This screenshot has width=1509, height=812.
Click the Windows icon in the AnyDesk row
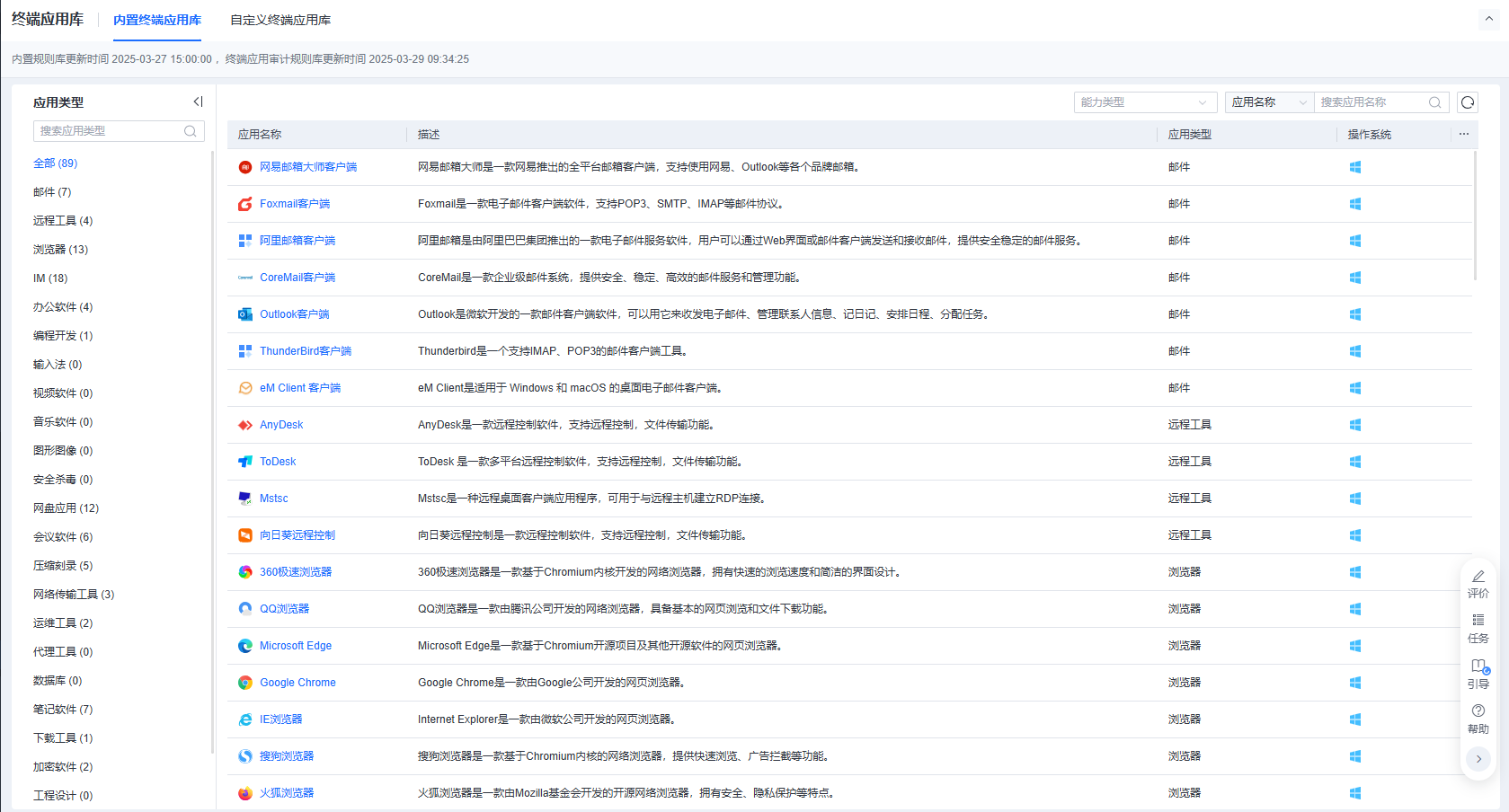1355,425
